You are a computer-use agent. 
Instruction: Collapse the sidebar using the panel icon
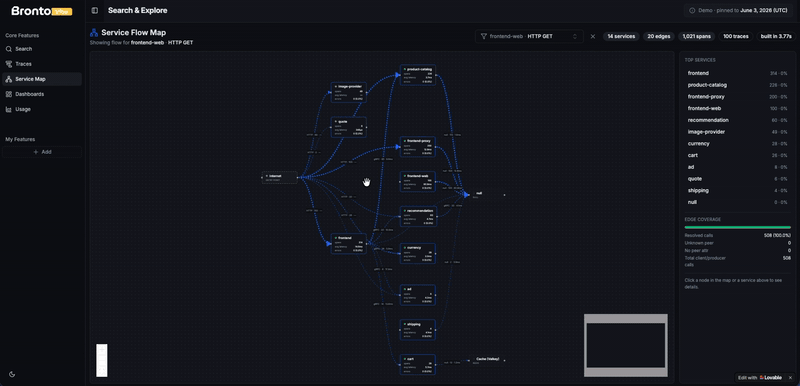click(94, 11)
